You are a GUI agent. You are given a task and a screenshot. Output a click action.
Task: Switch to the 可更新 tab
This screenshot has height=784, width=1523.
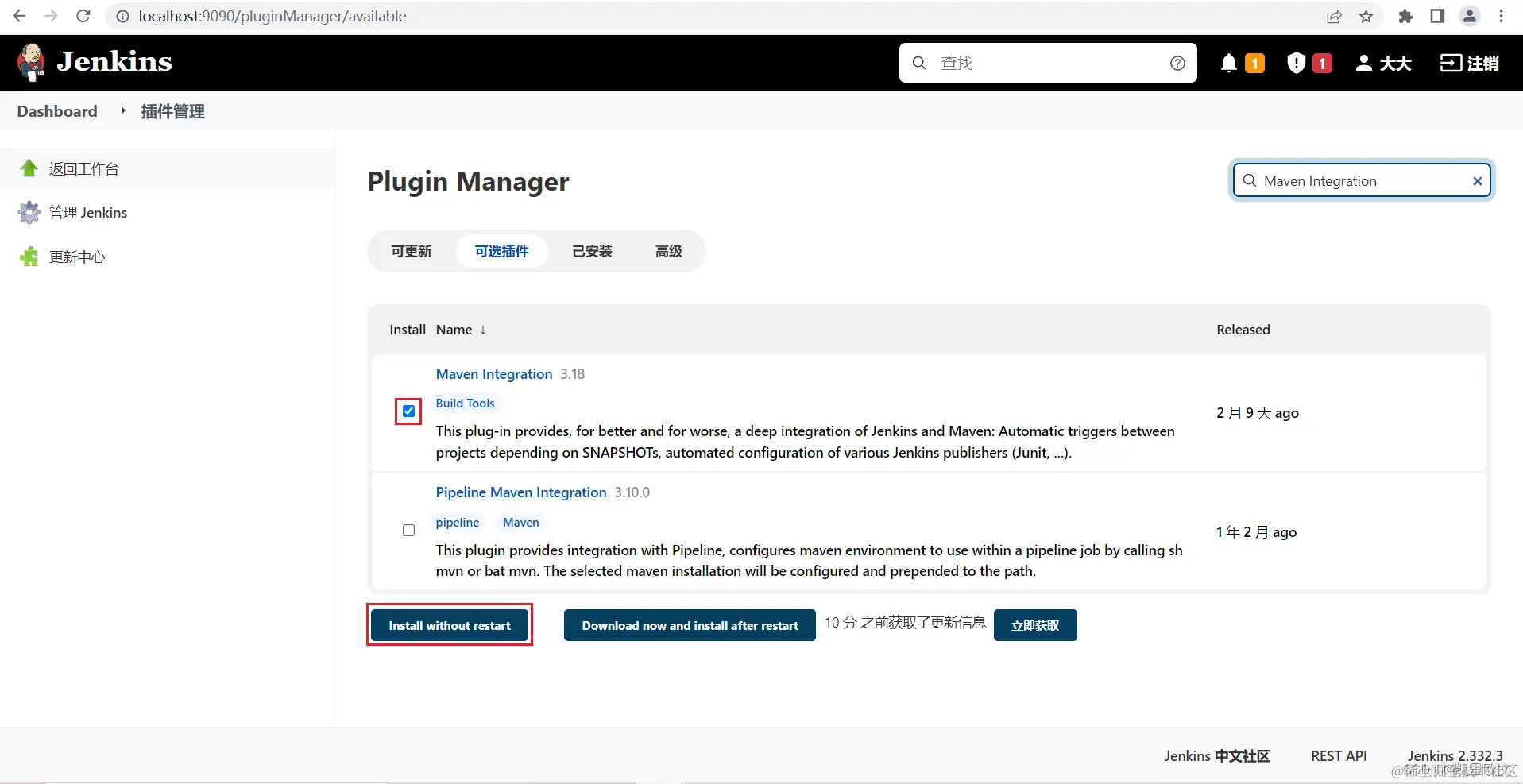pyautogui.click(x=412, y=251)
